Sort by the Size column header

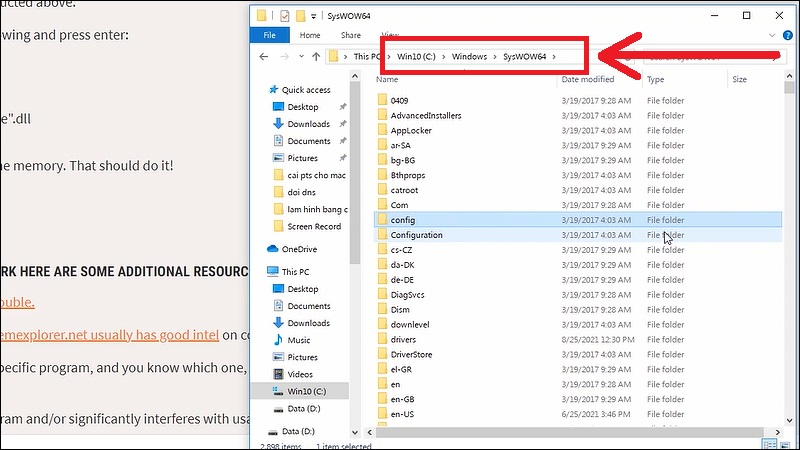click(739, 79)
